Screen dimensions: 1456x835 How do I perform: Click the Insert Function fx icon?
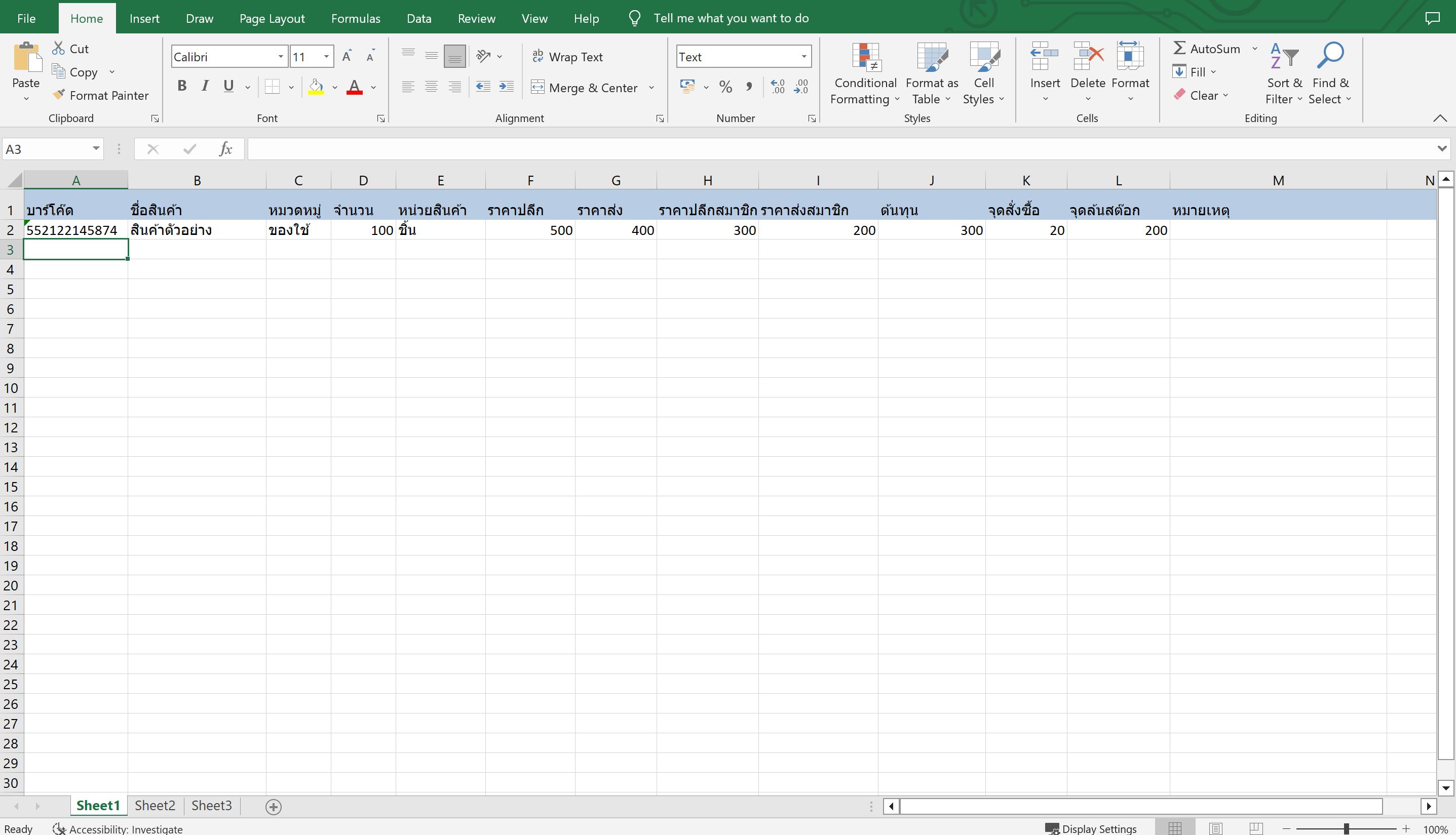point(225,149)
